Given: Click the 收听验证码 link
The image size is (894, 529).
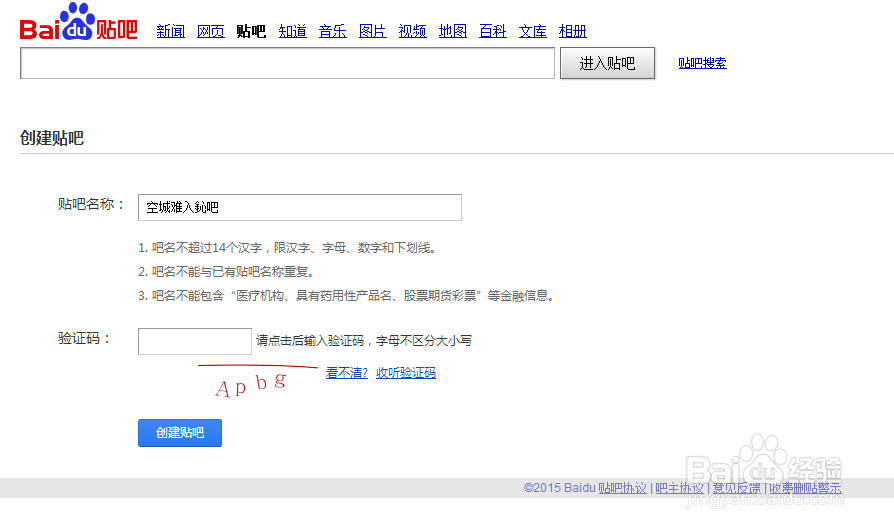Looking at the screenshot, I should click(406, 373).
